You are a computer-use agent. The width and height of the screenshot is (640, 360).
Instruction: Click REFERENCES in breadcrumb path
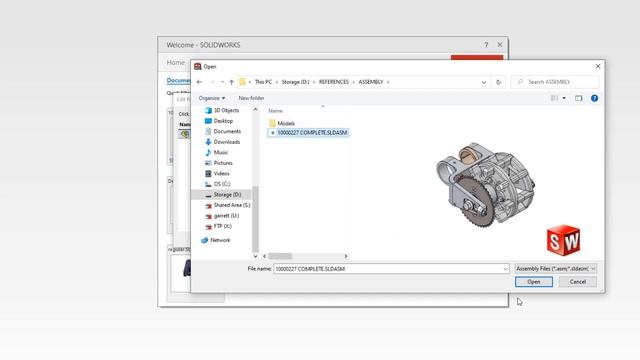(x=334, y=82)
